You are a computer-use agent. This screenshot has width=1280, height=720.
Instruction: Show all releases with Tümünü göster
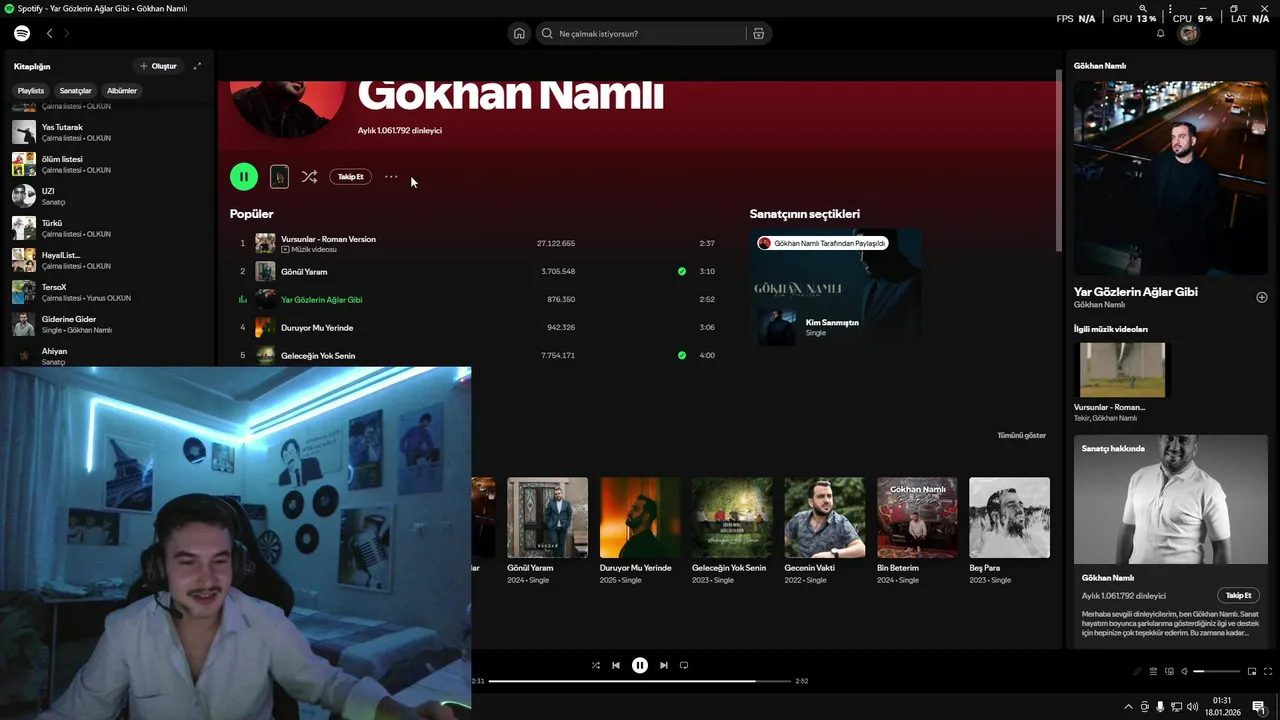pos(1021,435)
